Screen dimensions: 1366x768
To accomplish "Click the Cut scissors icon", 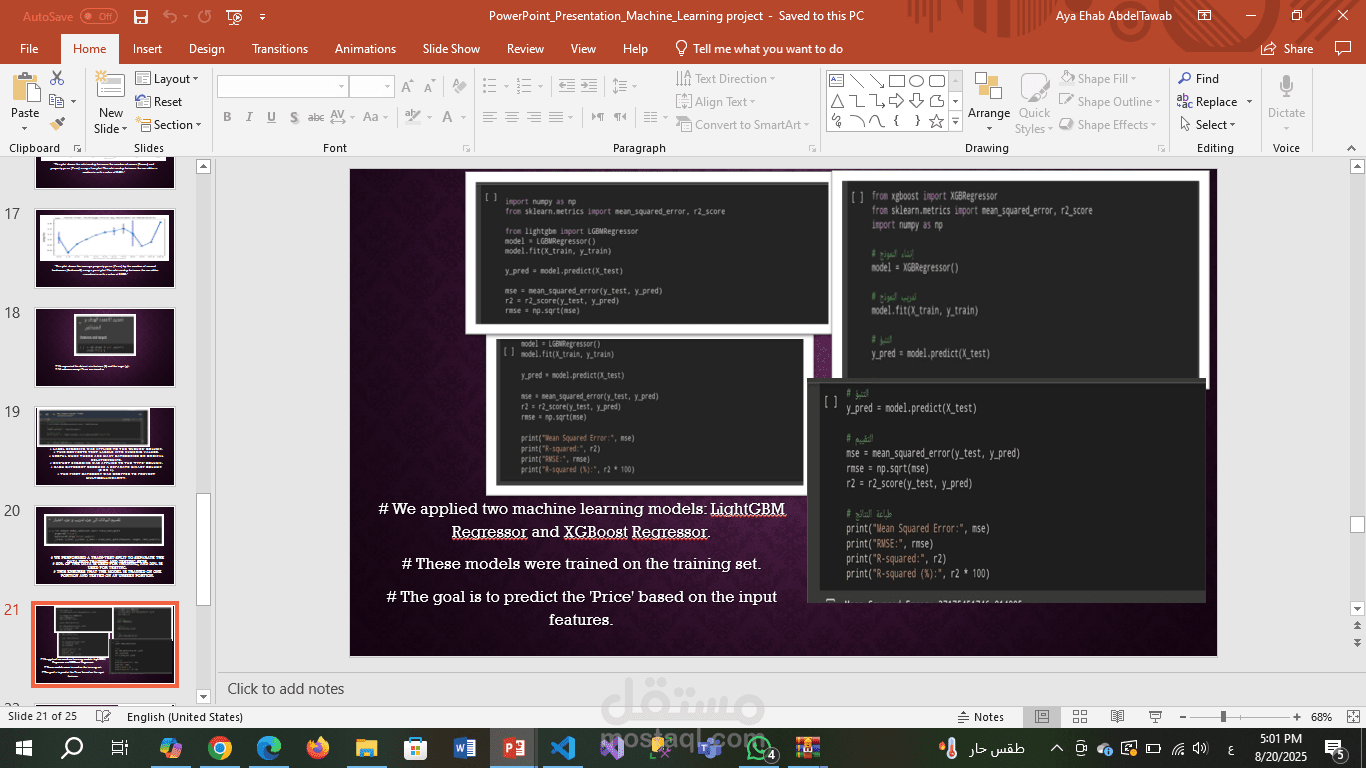I will [57, 78].
